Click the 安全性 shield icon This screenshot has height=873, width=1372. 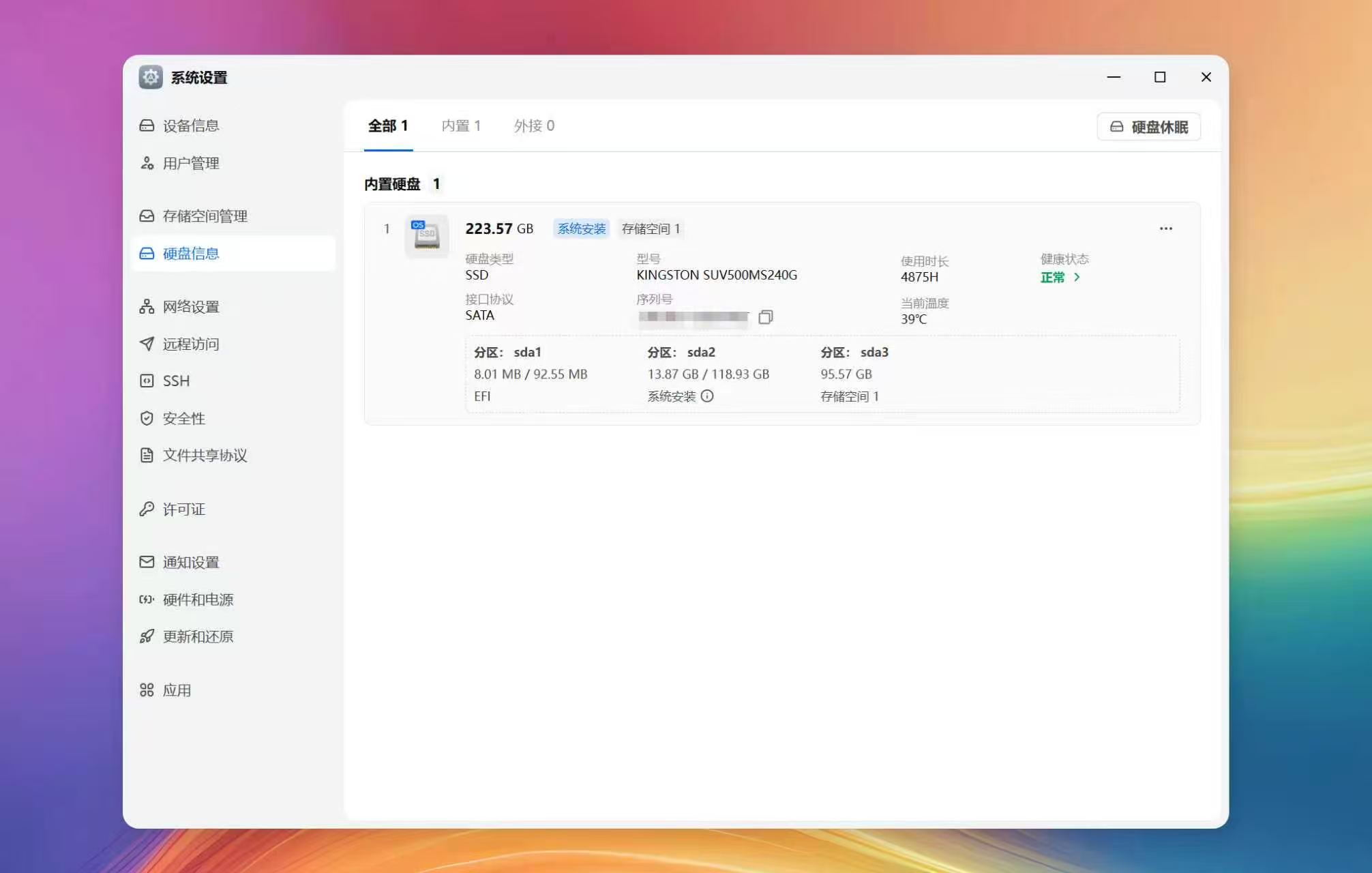pyautogui.click(x=147, y=419)
